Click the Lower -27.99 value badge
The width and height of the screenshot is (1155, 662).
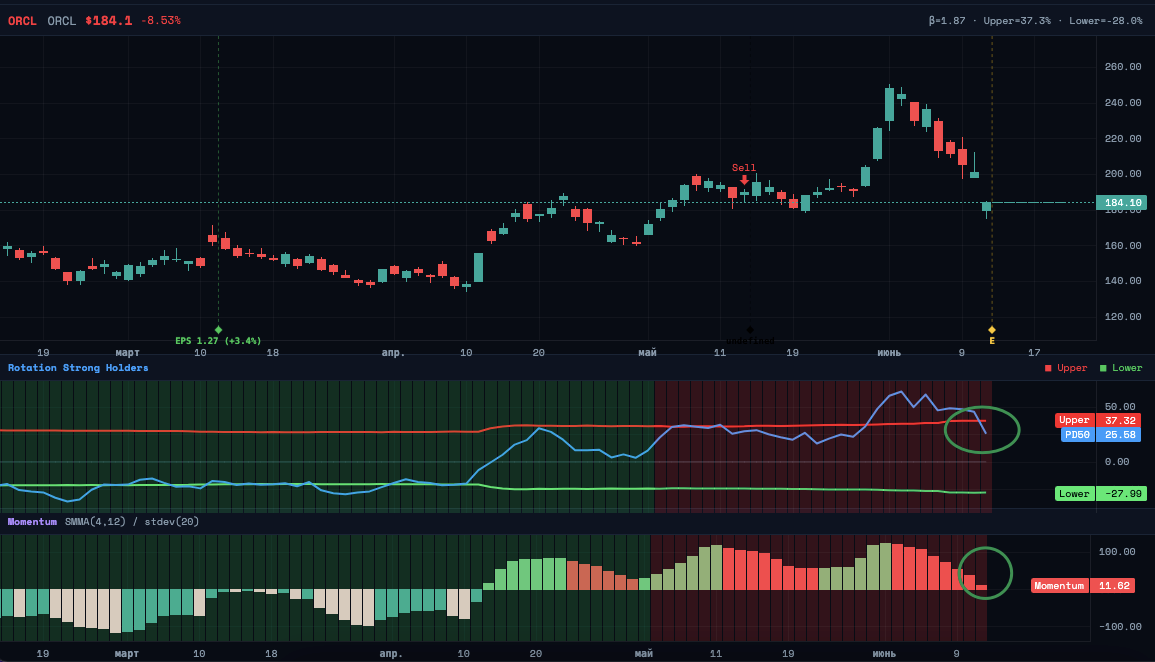coord(1100,494)
